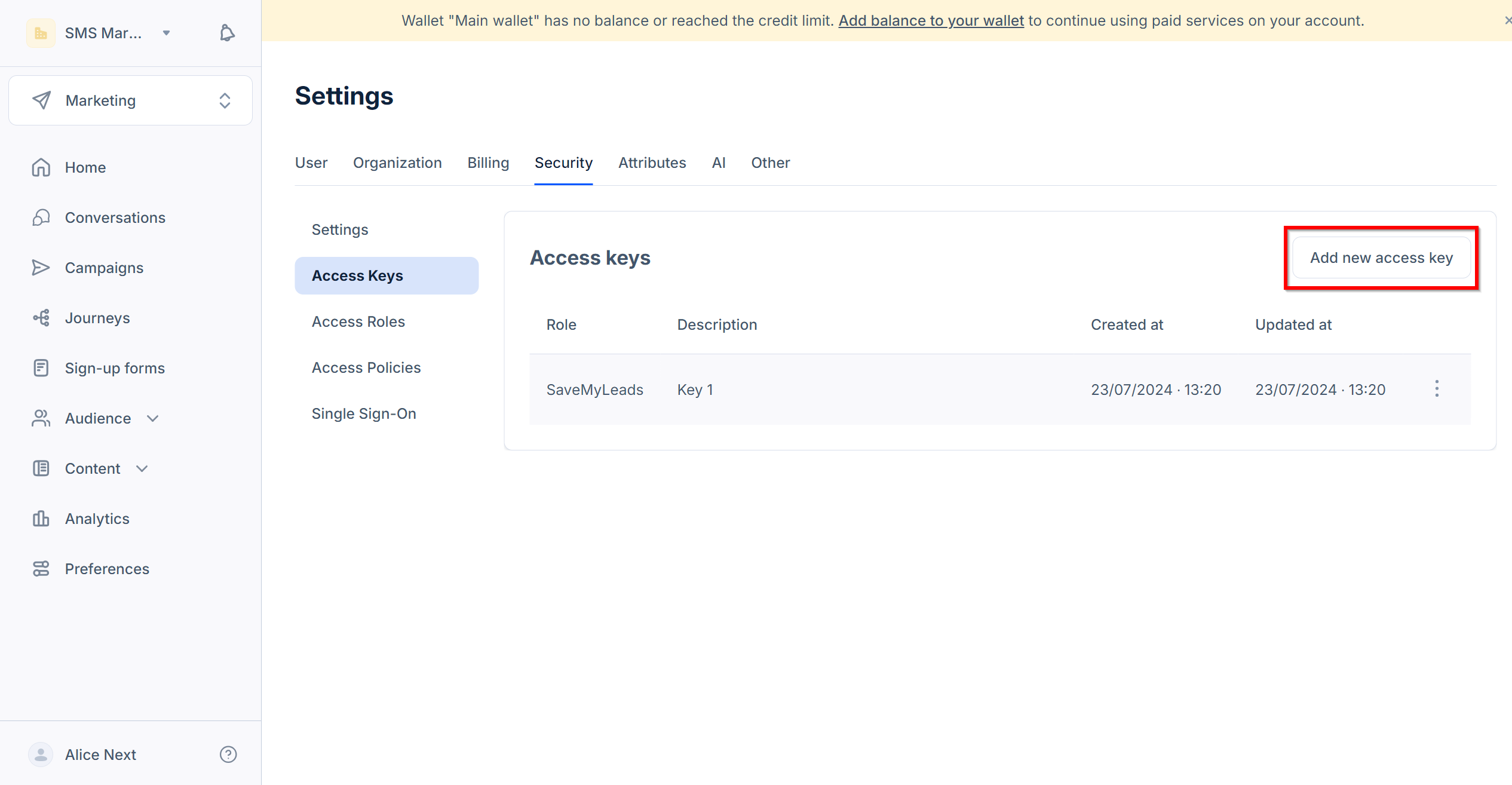
Task: Click the Created at column header
Action: (1127, 325)
